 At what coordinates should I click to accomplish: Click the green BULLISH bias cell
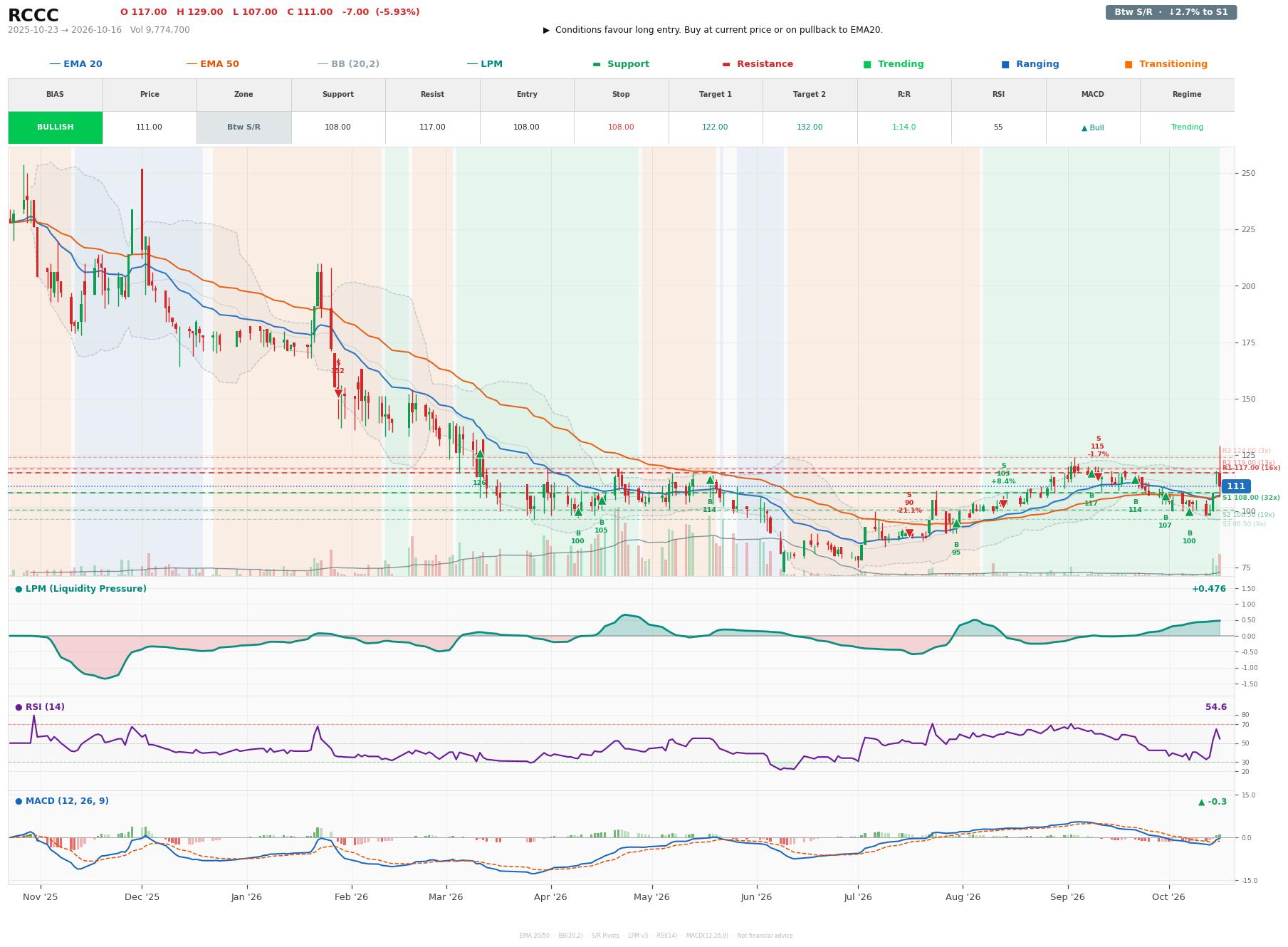pos(56,127)
